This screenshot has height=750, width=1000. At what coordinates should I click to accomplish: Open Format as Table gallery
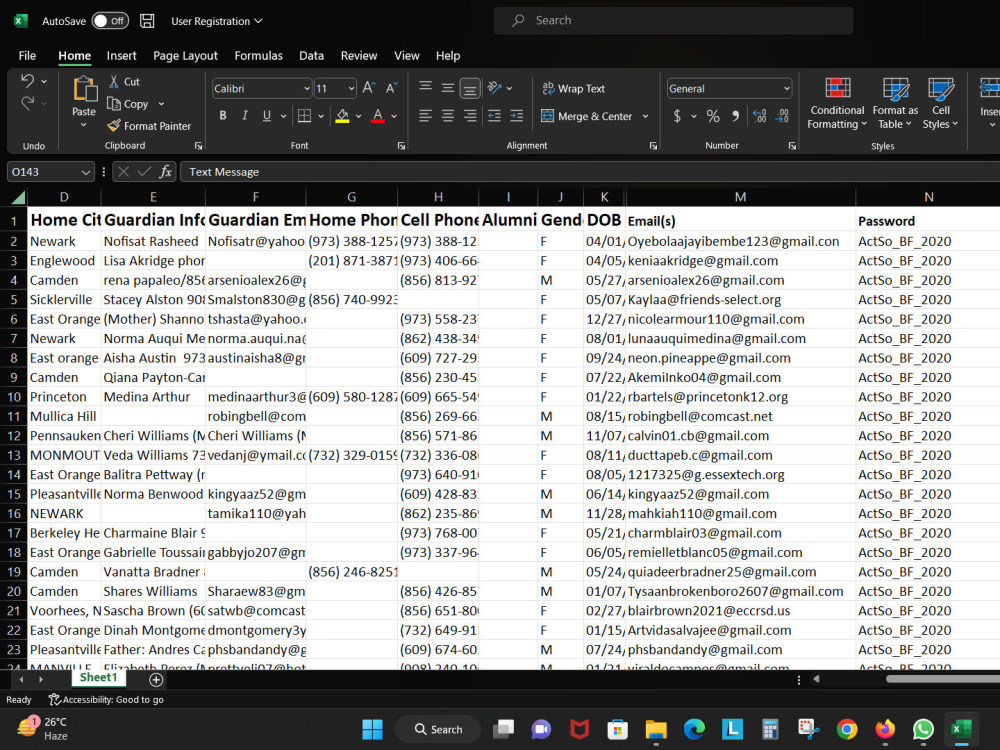(895, 103)
